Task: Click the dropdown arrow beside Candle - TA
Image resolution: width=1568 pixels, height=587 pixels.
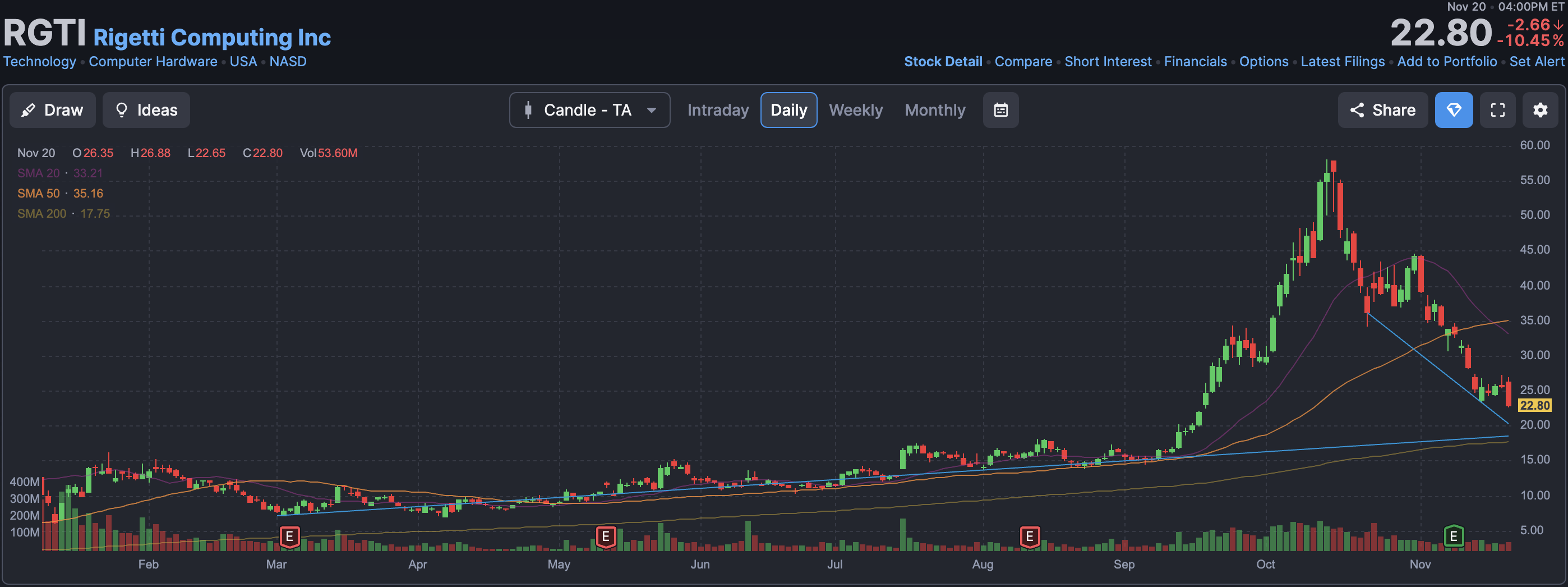Action: point(651,110)
